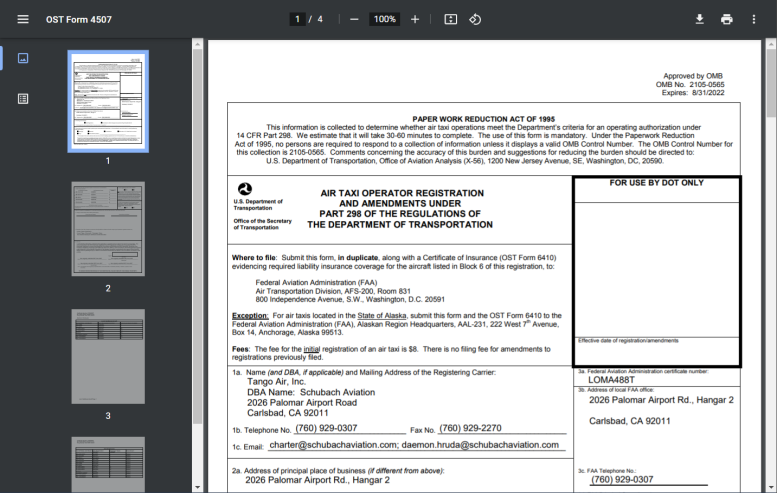This screenshot has width=777, height=493.
Task: Click the Exception: underlined label
Action: (250, 316)
